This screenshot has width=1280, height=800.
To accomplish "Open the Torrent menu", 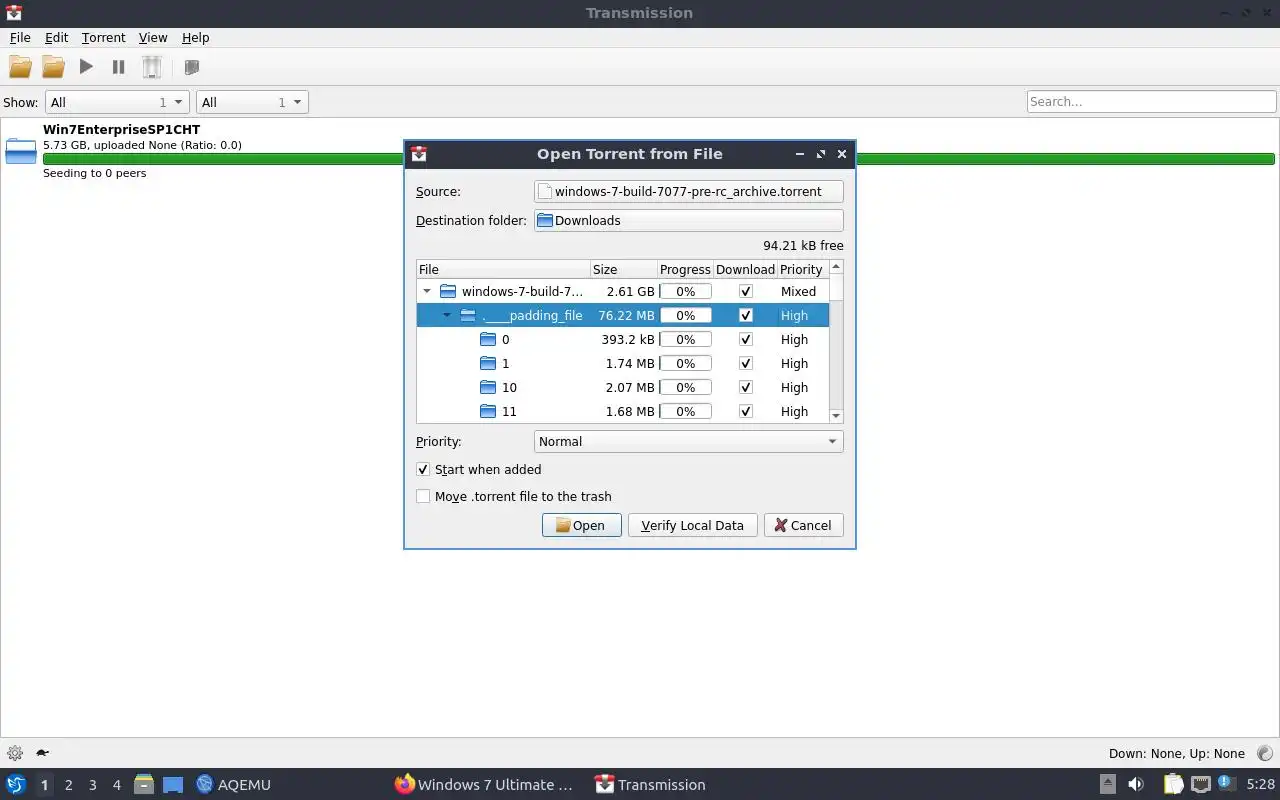I will tap(104, 37).
